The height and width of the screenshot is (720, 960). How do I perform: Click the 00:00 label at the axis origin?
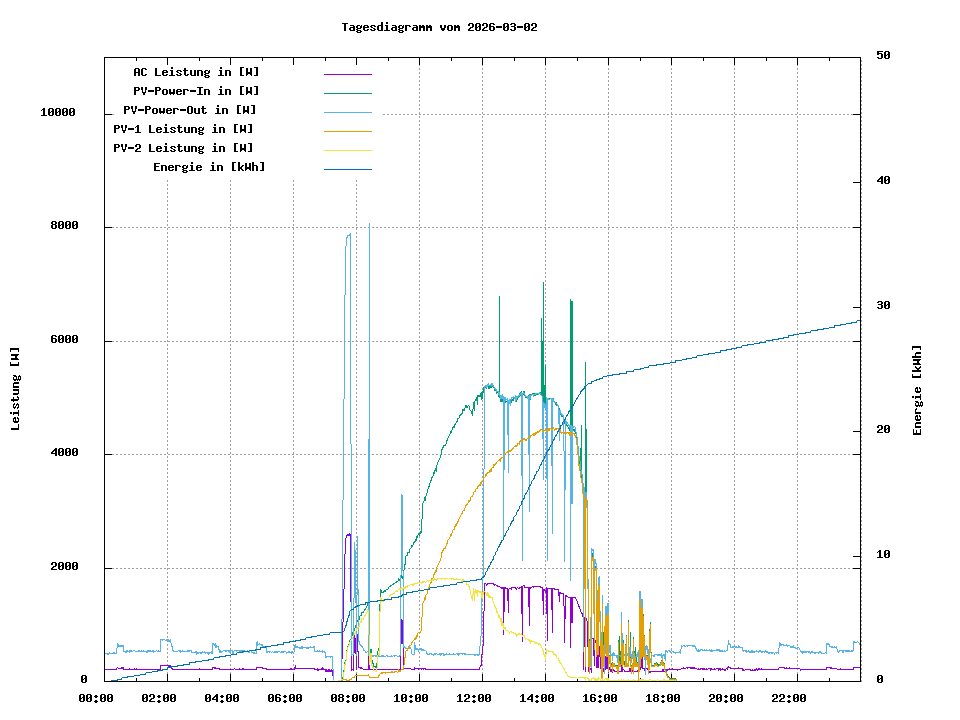pyautogui.click(x=96, y=698)
